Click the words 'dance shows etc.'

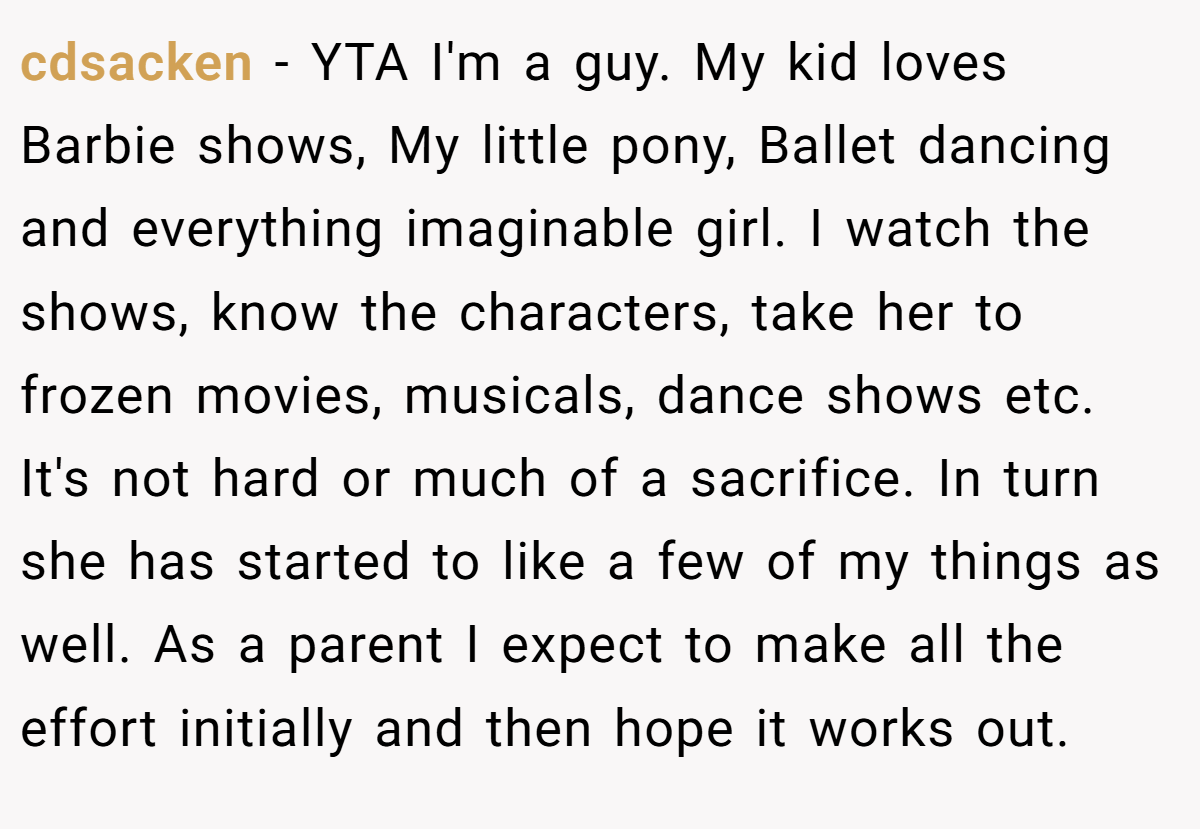click(875, 397)
